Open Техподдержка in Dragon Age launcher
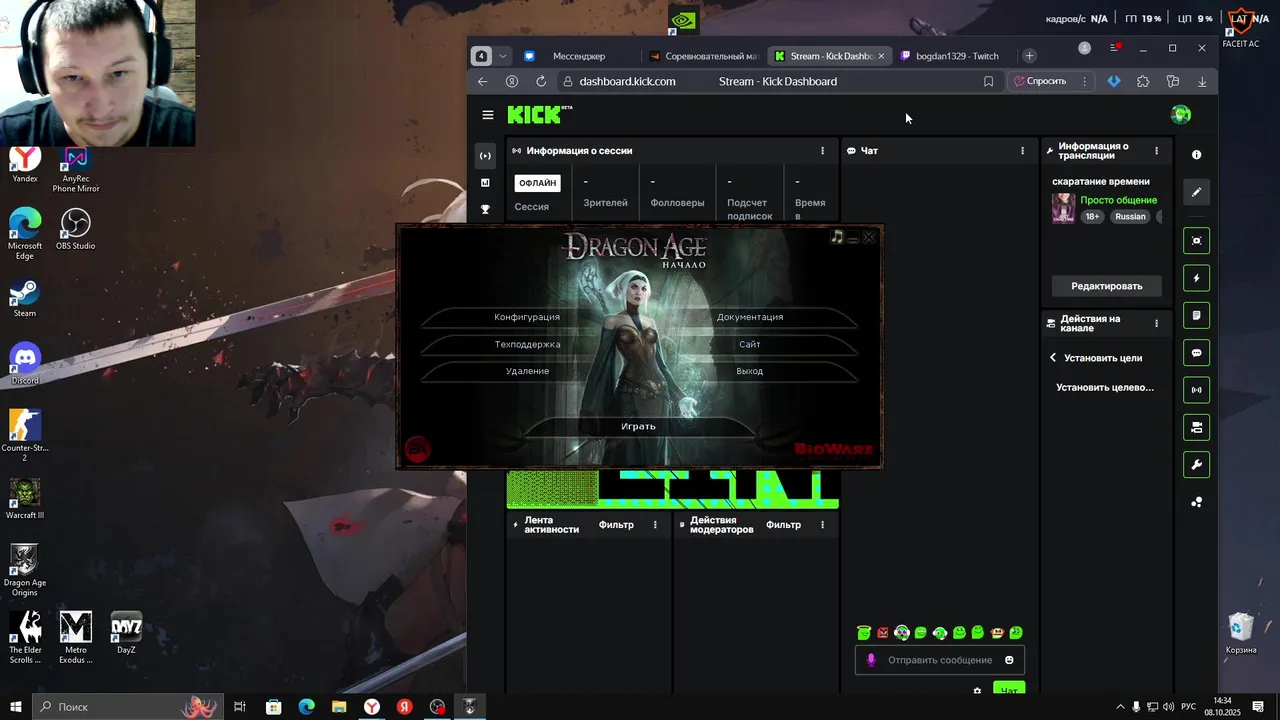The width and height of the screenshot is (1280, 720). point(527,344)
